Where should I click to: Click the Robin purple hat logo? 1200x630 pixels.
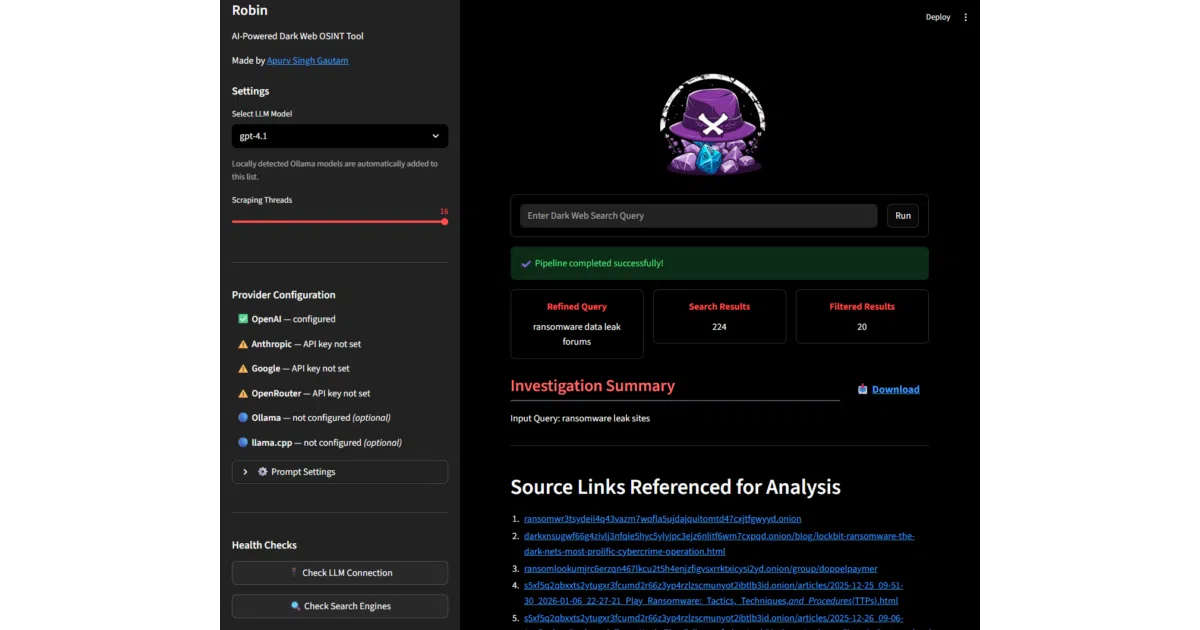coord(712,124)
